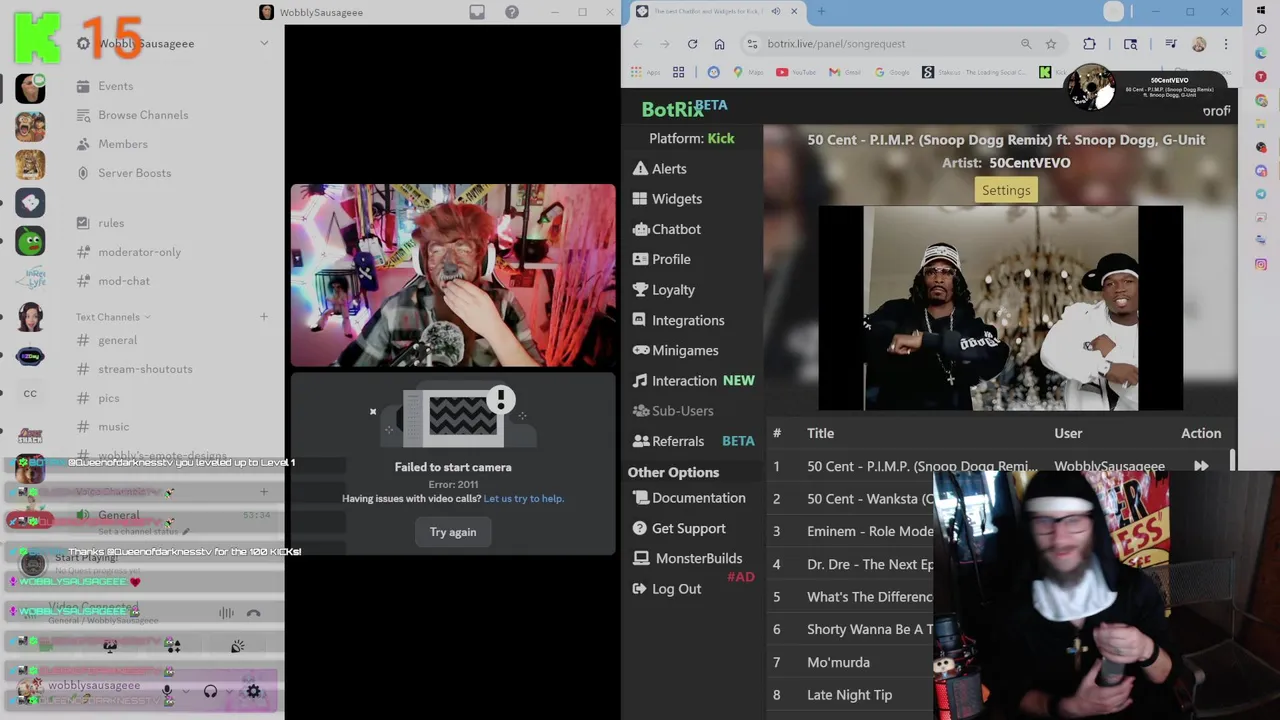Open Integrations in the BotRix menu
This screenshot has width=1280, height=720.
click(679, 320)
